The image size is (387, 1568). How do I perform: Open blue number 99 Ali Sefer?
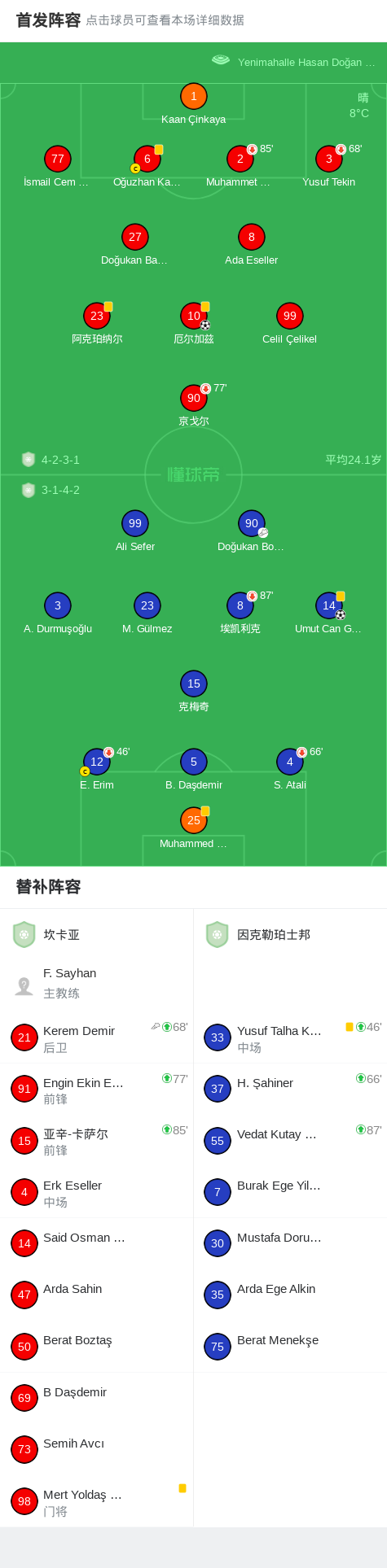click(x=134, y=523)
